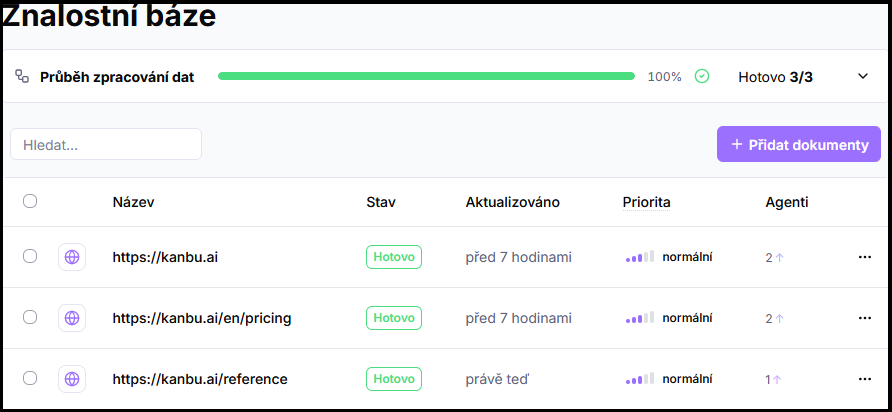The image size is (892, 412).
Task: Click the Přidat dokumenty button
Action: point(799,144)
